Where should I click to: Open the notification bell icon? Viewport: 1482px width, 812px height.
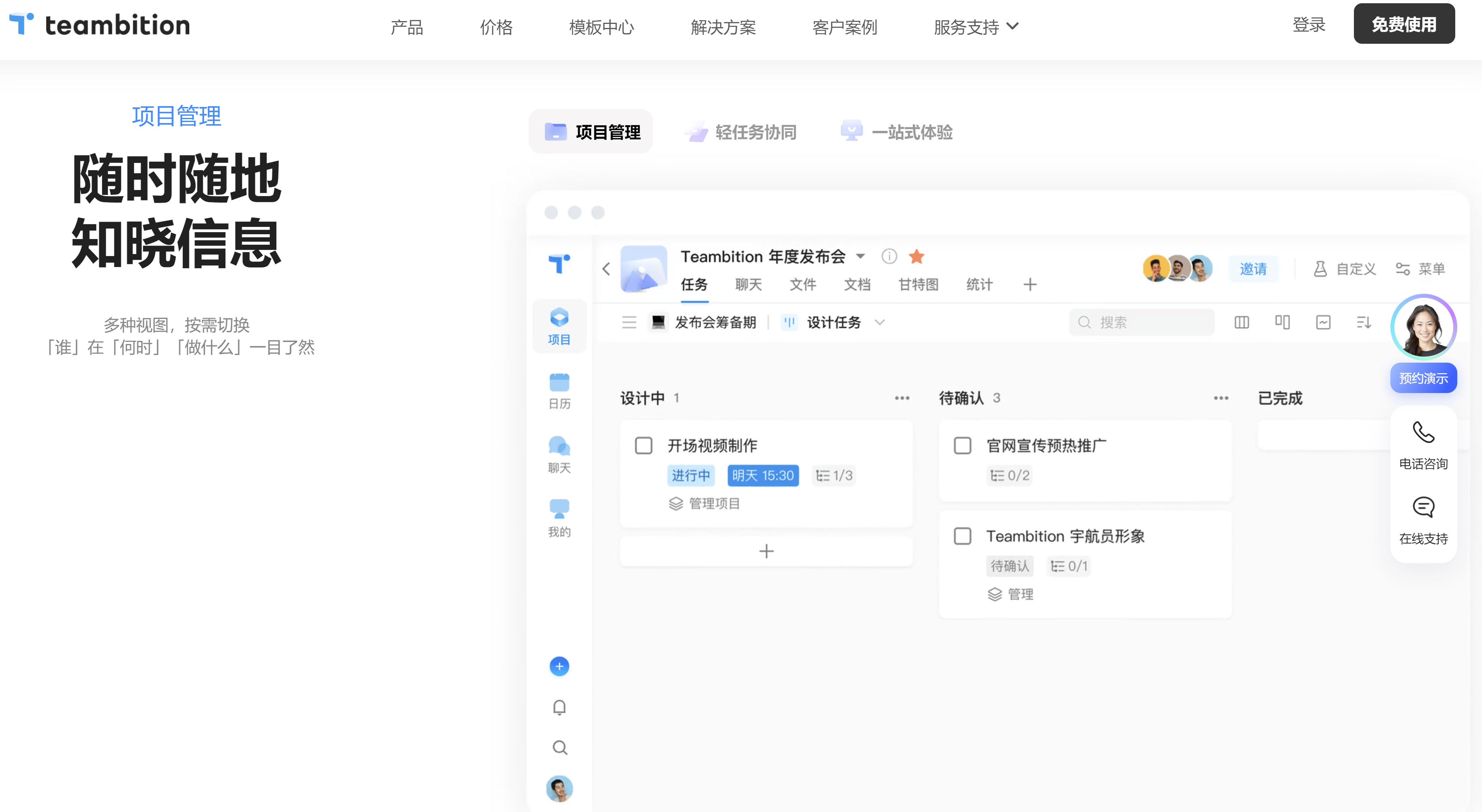pyautogui.click(x=559, y=707)
